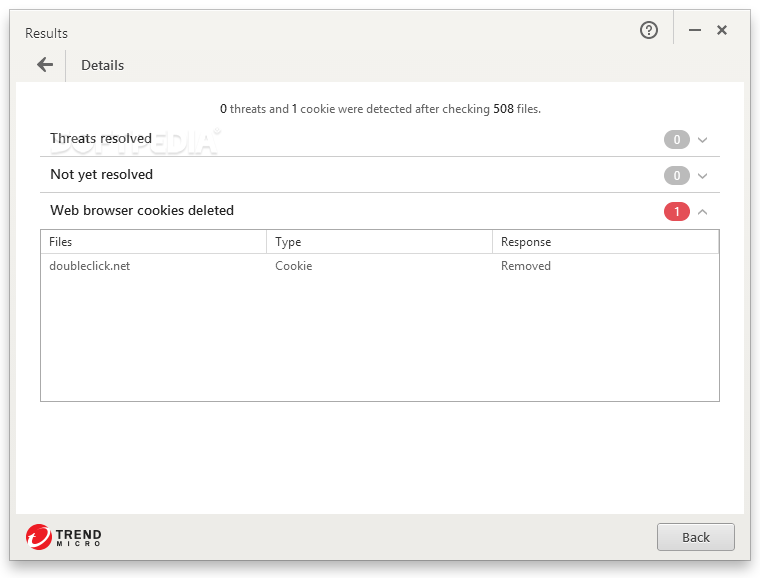Click the Trend Micro logo
Image resolution: width=760 pixels, height=578 pixels.
click(x=63, y=537)
